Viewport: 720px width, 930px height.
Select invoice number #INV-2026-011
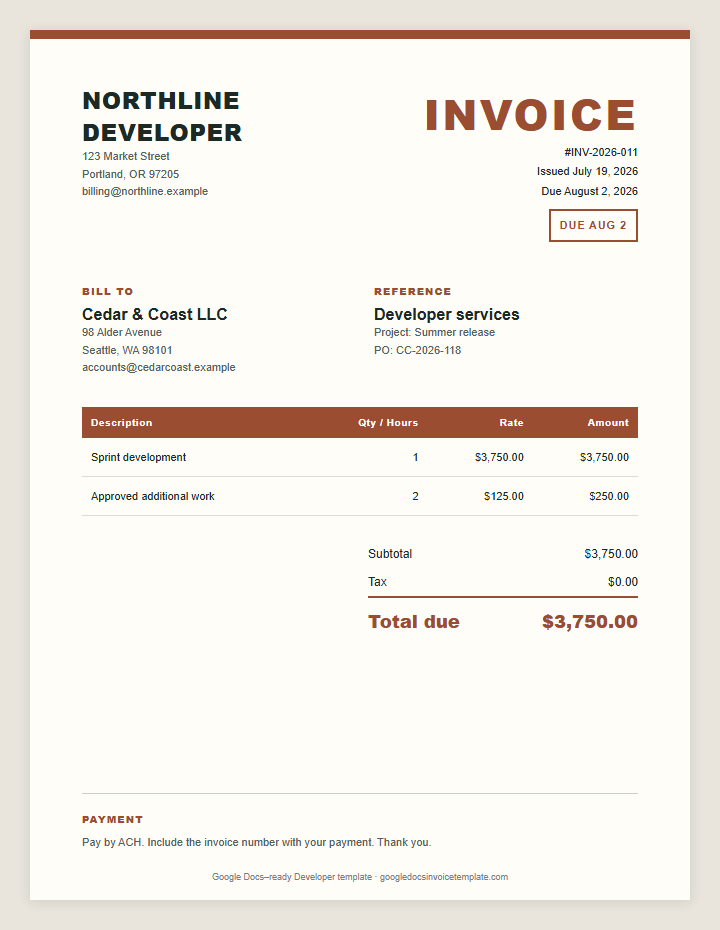tap(601, 152)
